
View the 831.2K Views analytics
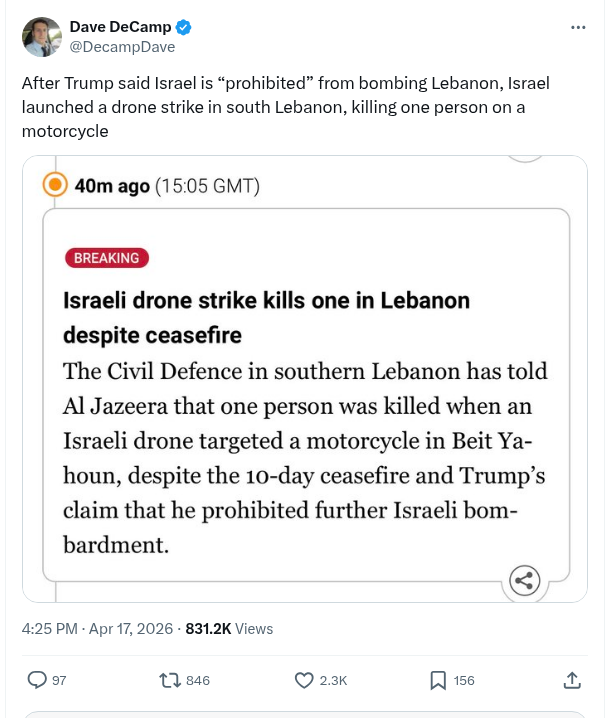[229, 629]
